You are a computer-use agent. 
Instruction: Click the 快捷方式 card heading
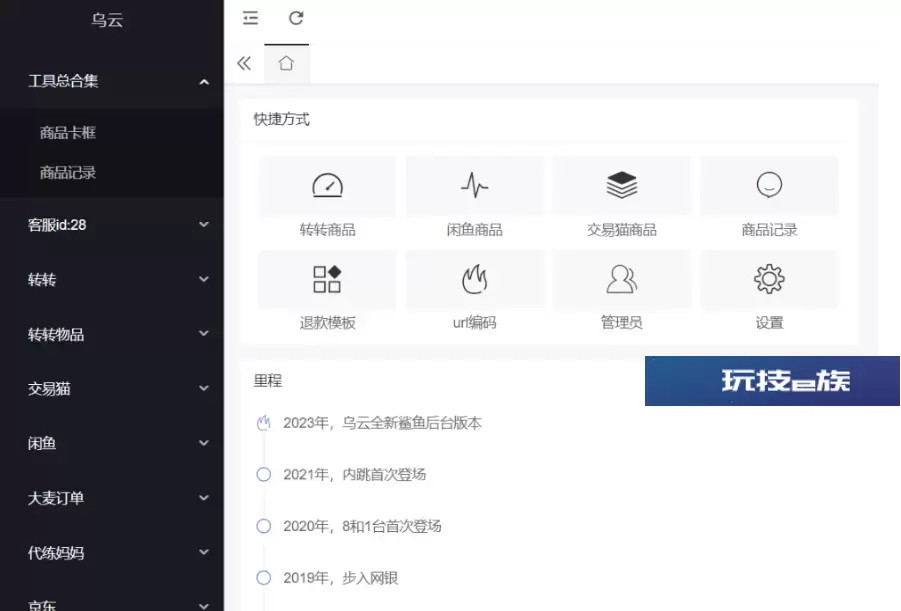click(282, 119)
